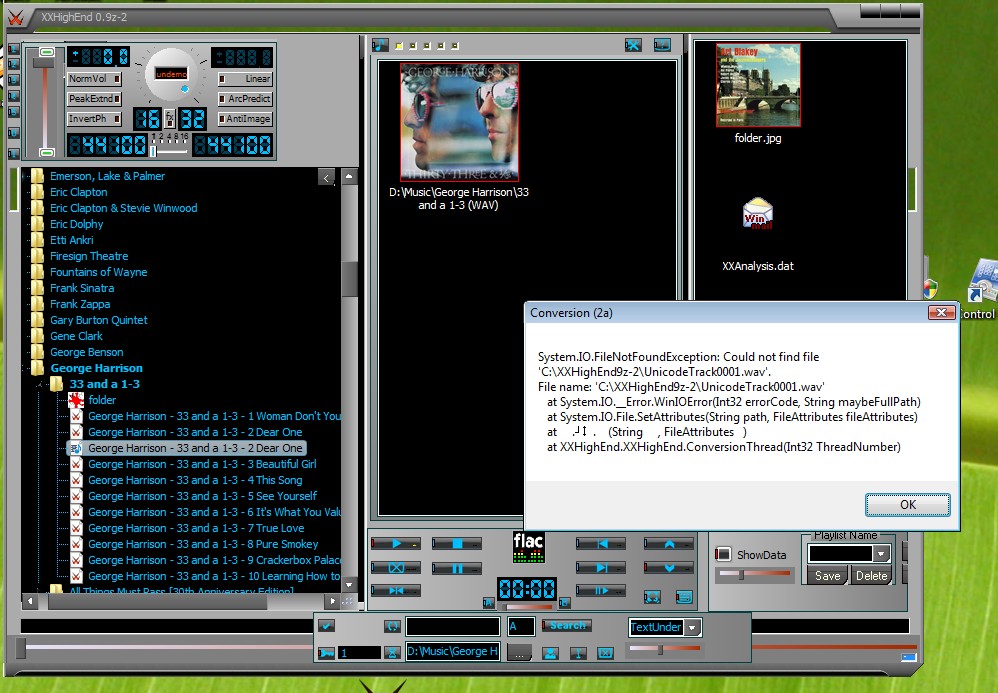Click the previous track button

click(601, 544)
